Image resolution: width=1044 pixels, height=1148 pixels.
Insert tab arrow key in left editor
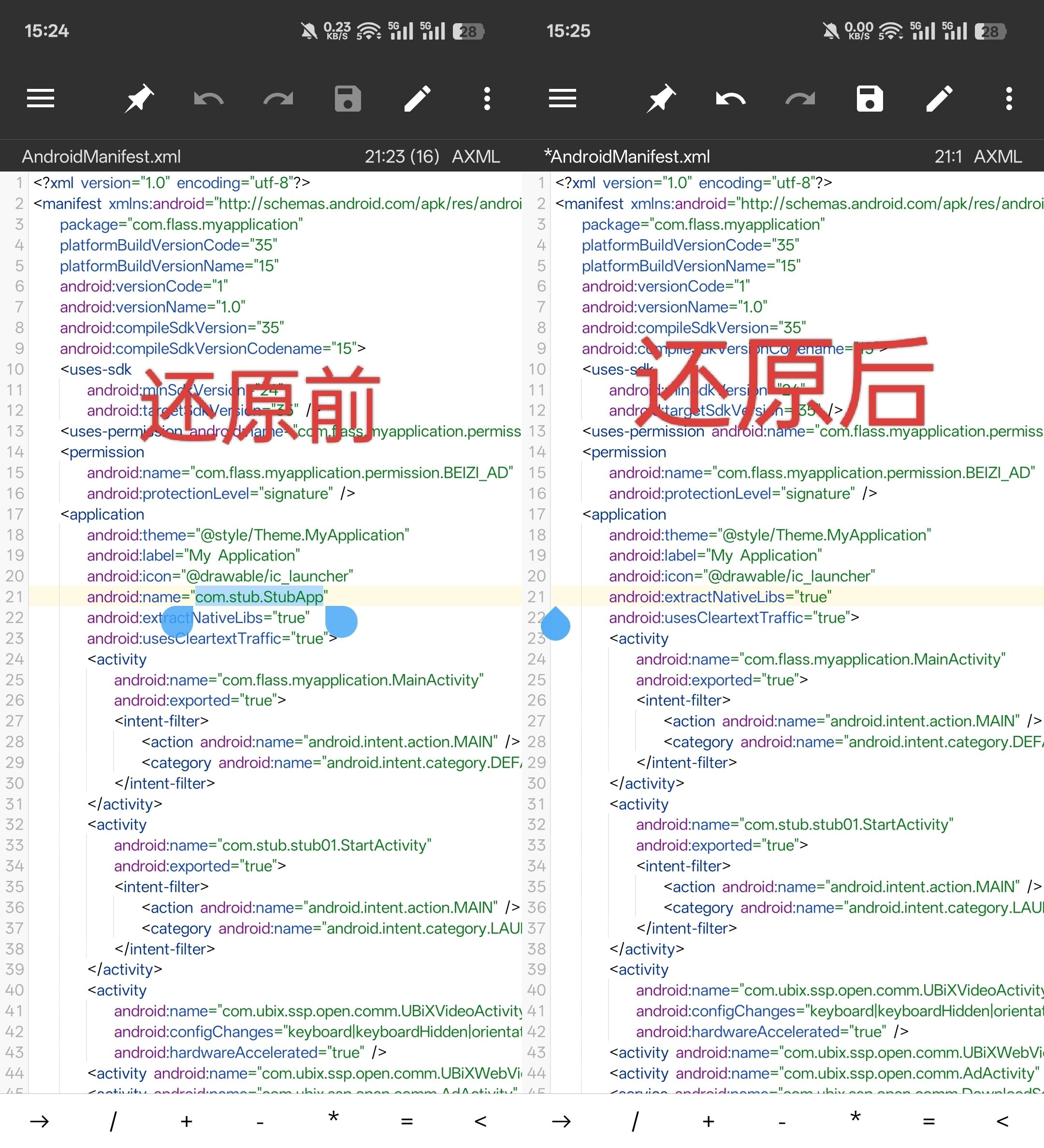(x=39, y=1121)
